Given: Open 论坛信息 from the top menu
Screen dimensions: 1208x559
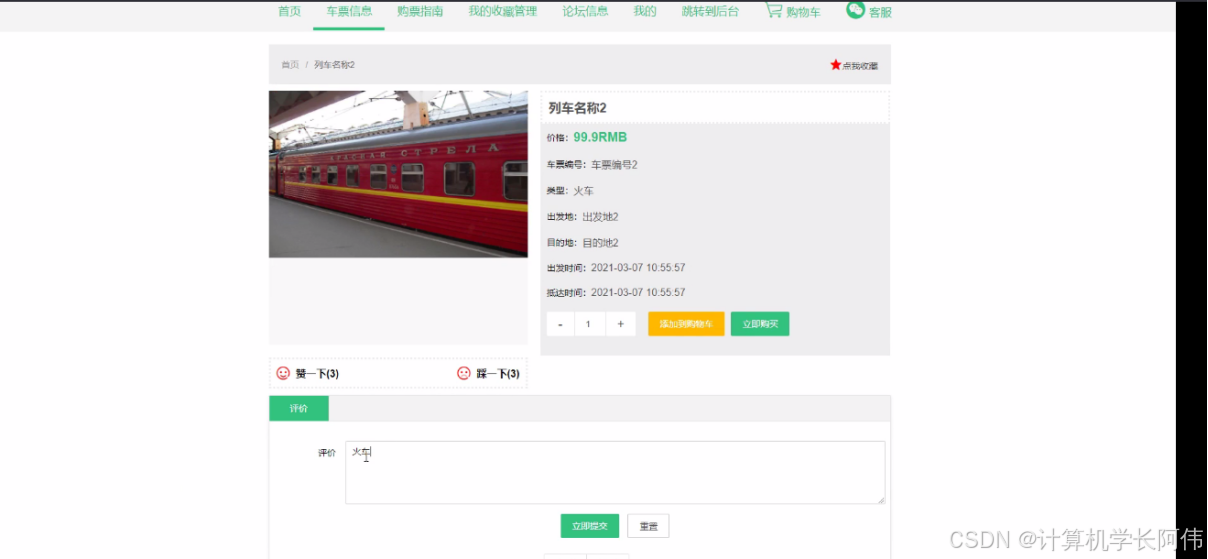Looking at the screenshot, I should pyautogui.click(x=585, y=11).
